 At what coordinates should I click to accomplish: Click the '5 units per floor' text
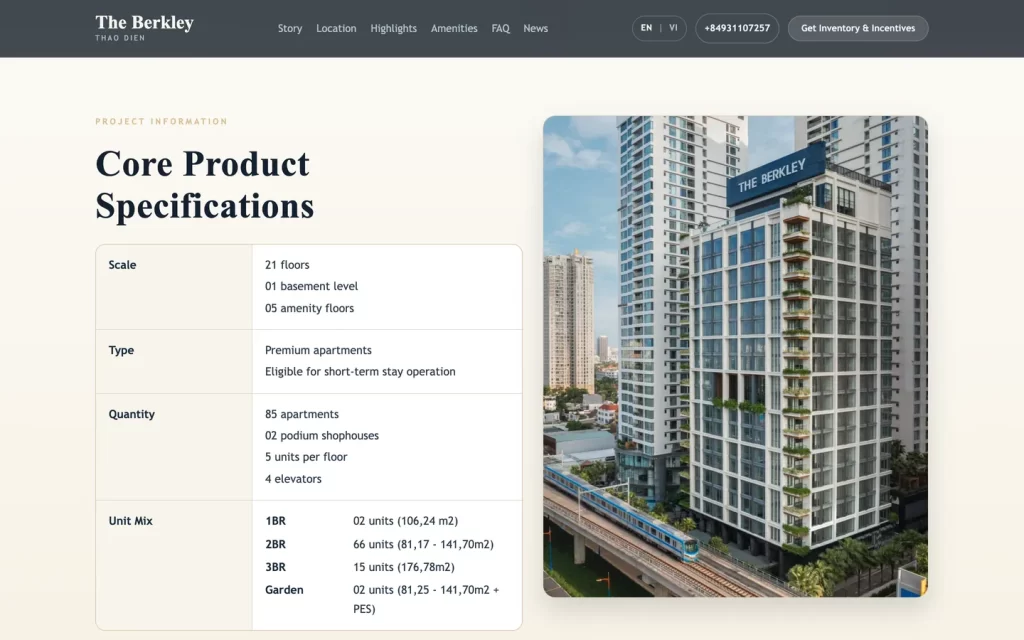coord(306,457)
